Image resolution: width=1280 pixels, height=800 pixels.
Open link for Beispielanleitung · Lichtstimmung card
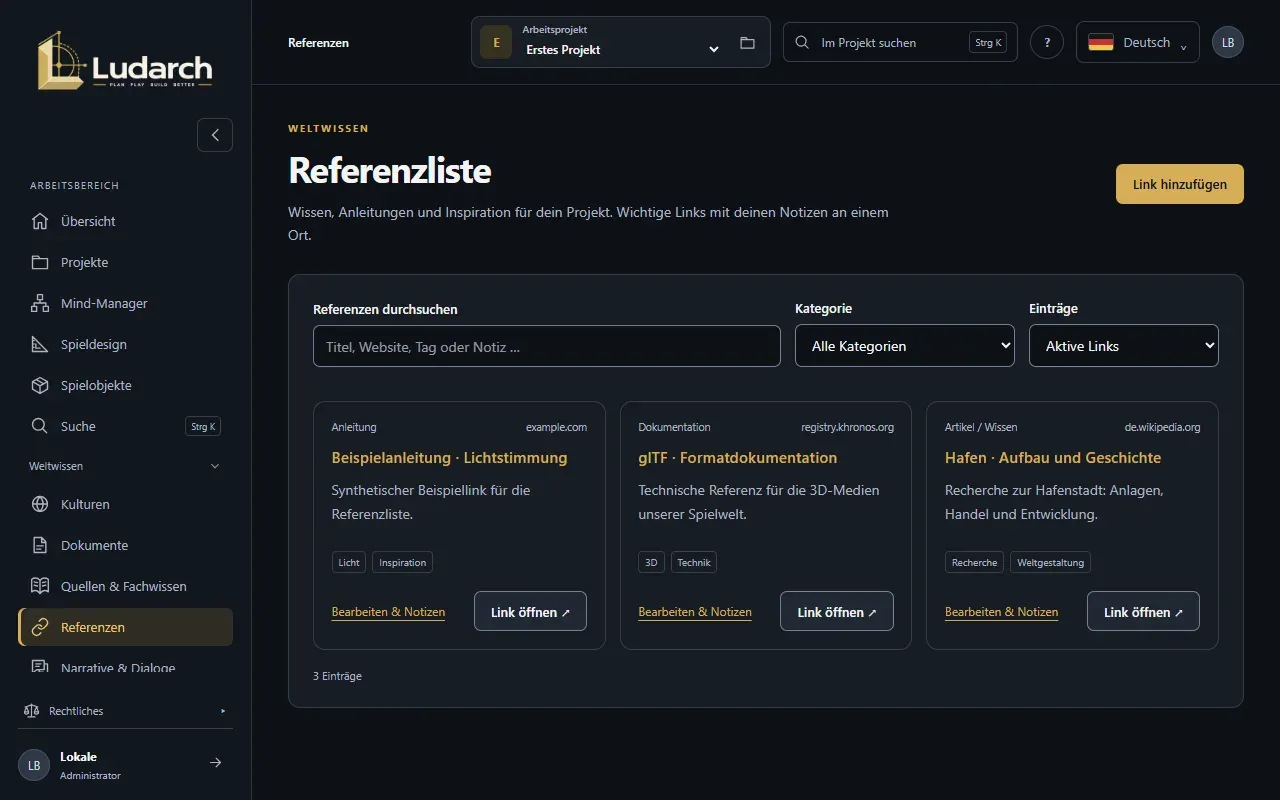(530, 611)
